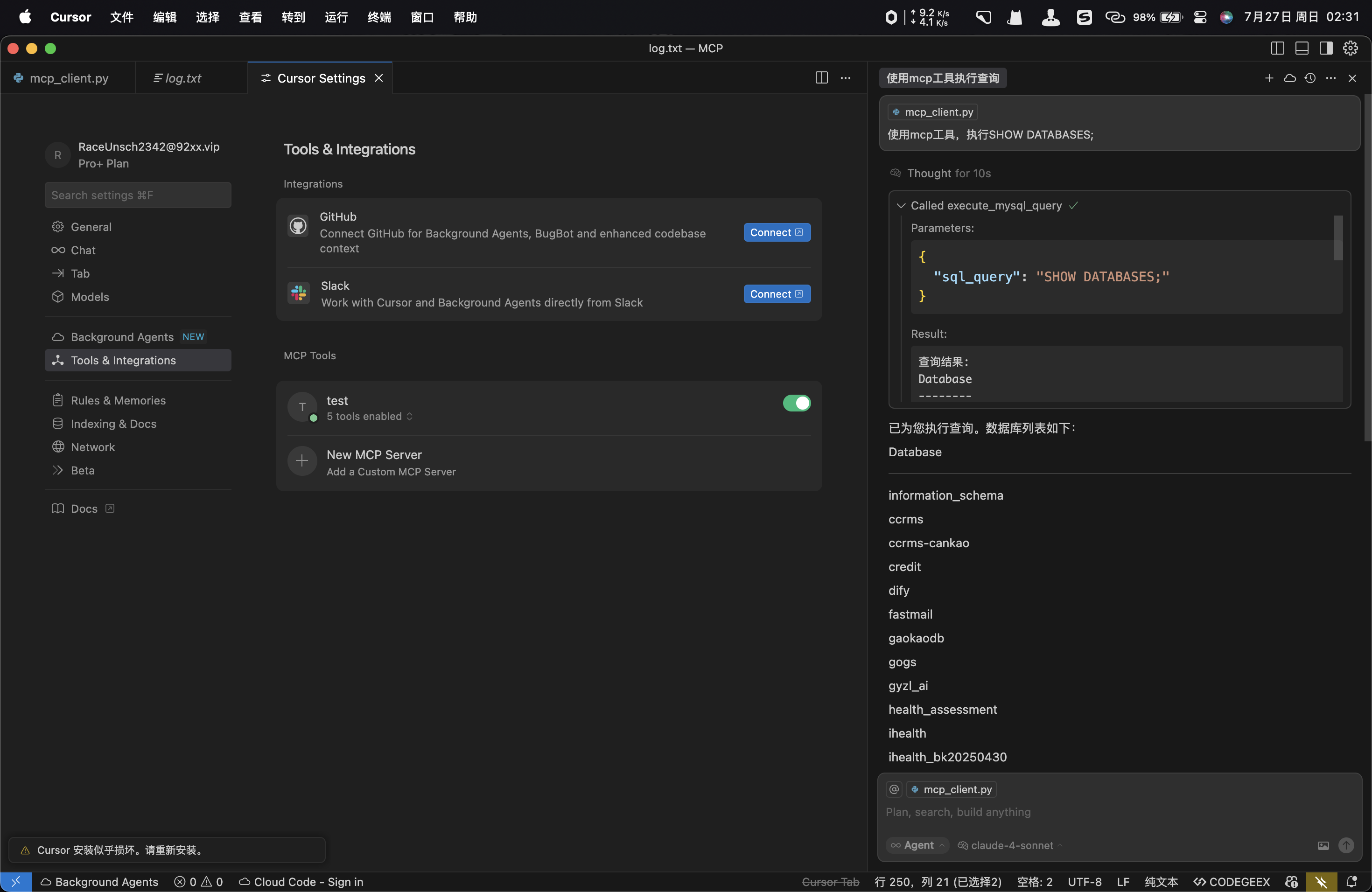Add a New MCP Server
Image resolution: width=1372 pixels, height=892 pixels.
tap(373, 462)
